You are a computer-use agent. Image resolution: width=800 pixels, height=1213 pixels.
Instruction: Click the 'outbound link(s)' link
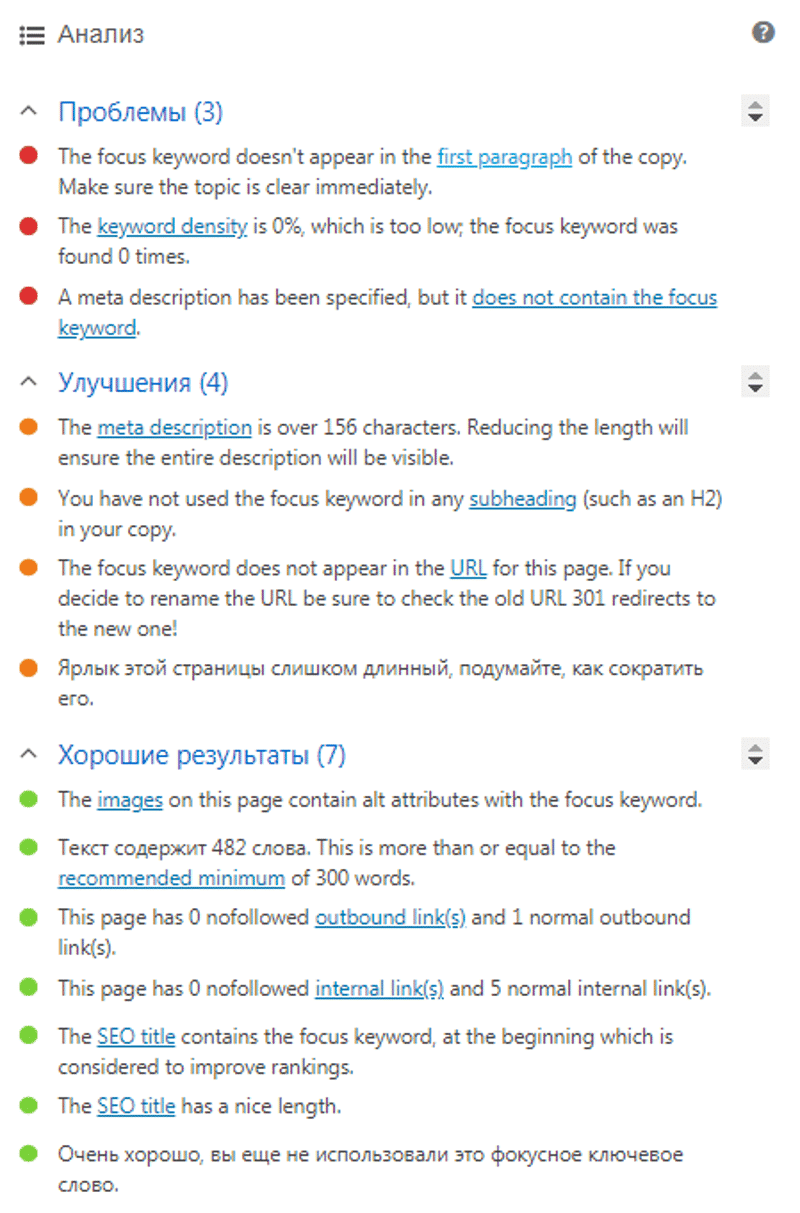390,918
